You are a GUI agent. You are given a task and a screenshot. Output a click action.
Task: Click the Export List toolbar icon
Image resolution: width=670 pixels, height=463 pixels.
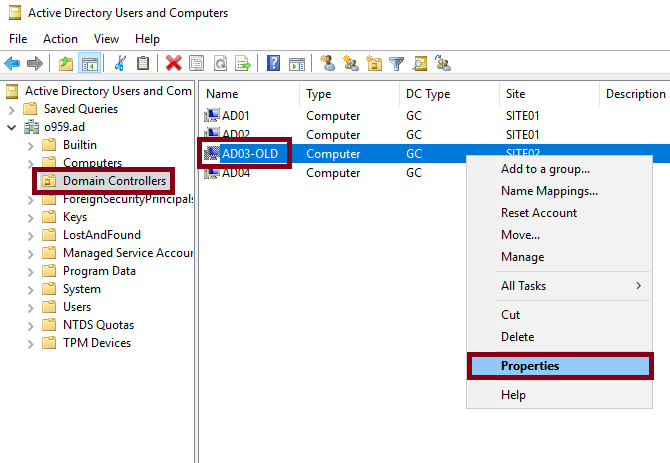point(243,64)
